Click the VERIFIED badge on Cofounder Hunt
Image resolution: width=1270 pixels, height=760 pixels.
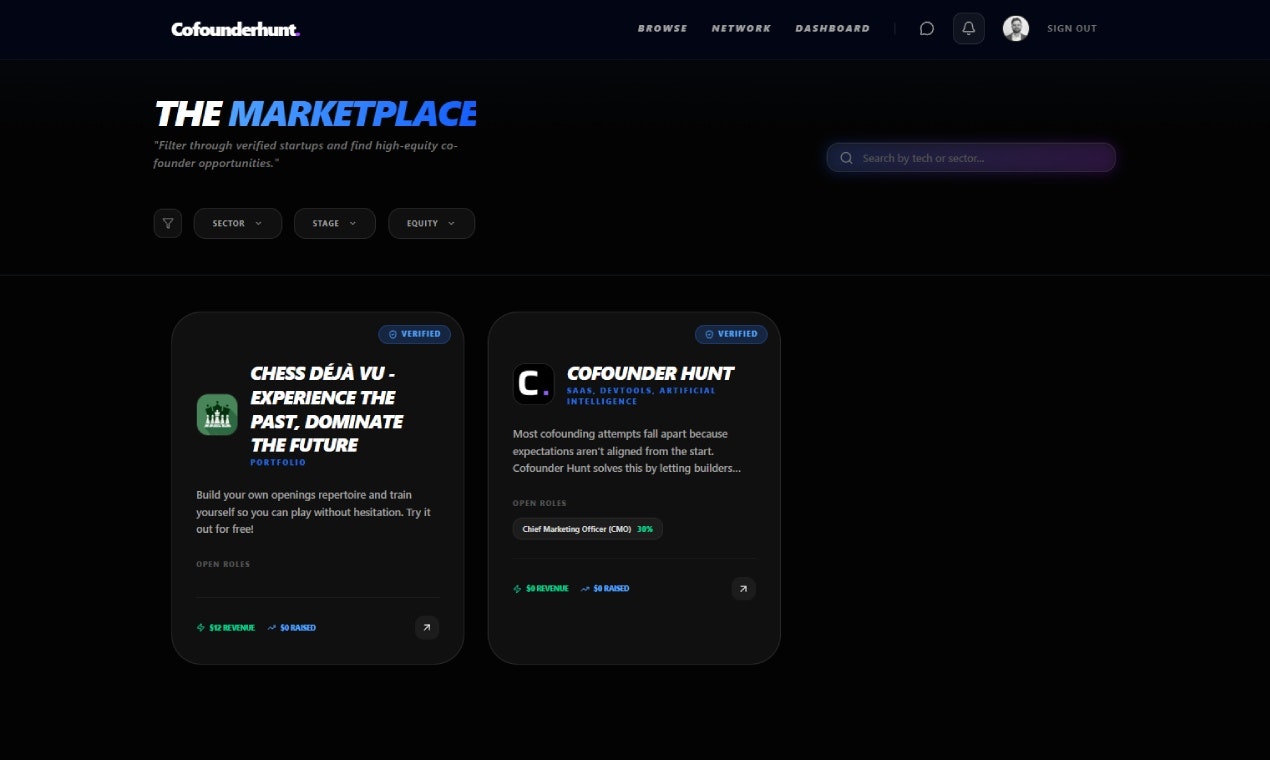731,334
